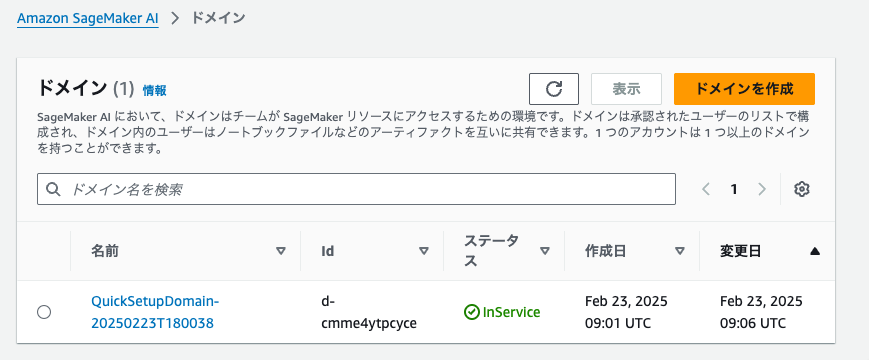Click modified date Feb 23, 2025 09:06 UTC
Viewport: 869px width, 360px height.
(x=761, y=312)
